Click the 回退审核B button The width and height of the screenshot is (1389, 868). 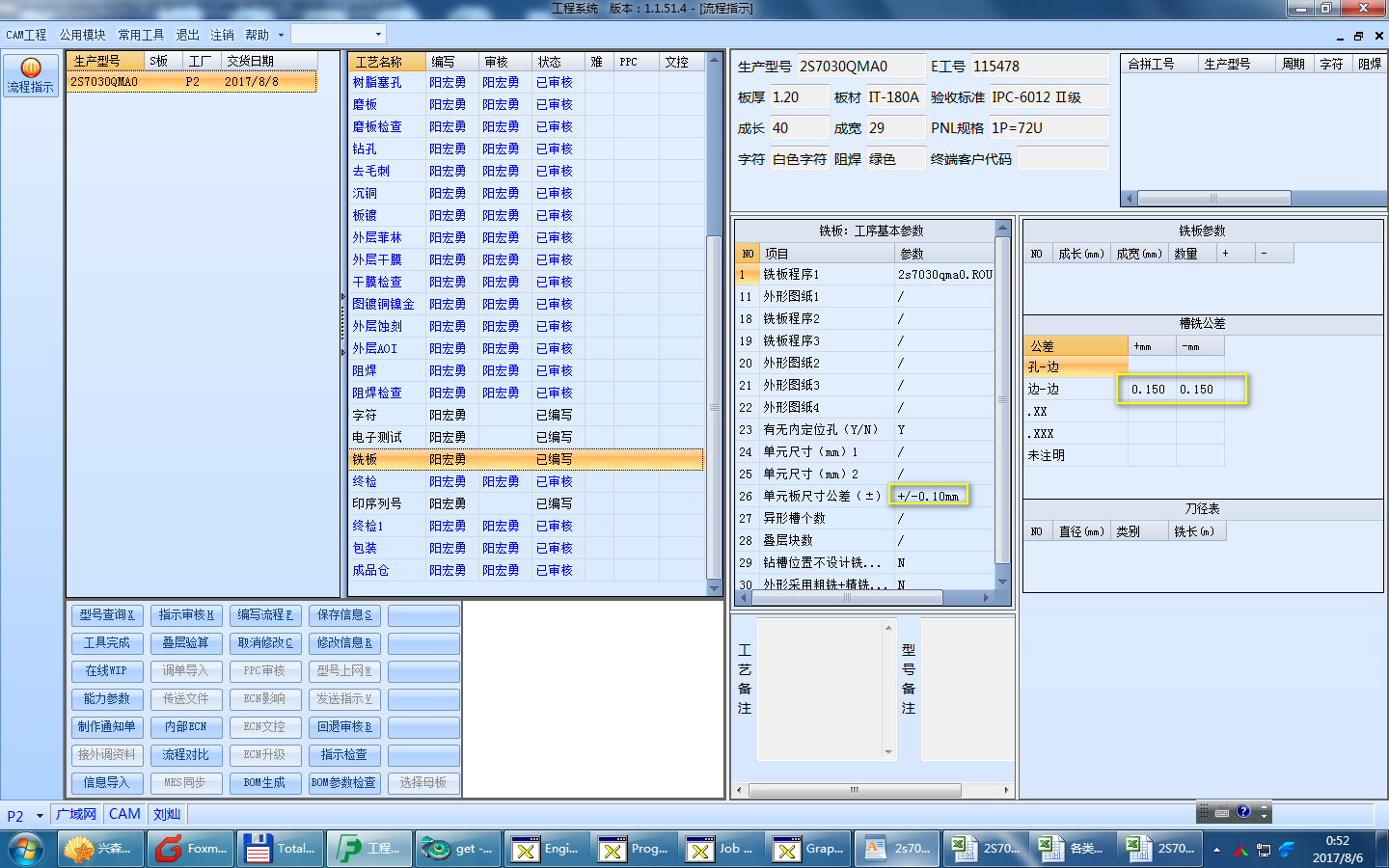(344, 726)
